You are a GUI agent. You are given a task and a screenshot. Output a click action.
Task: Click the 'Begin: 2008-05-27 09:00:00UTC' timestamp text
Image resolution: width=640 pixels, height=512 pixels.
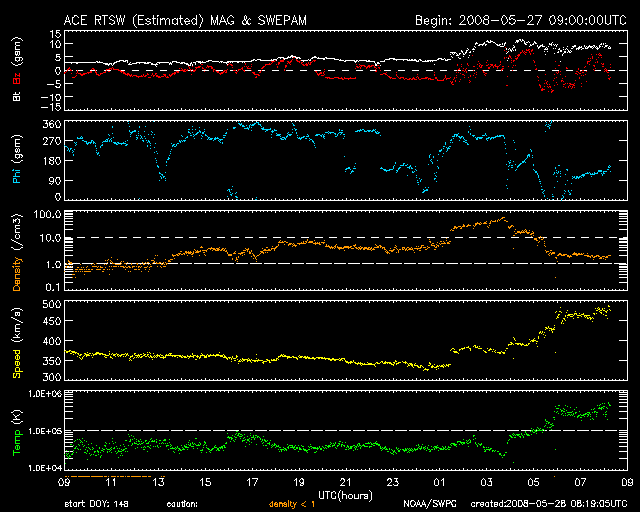[x=520, y=20]
